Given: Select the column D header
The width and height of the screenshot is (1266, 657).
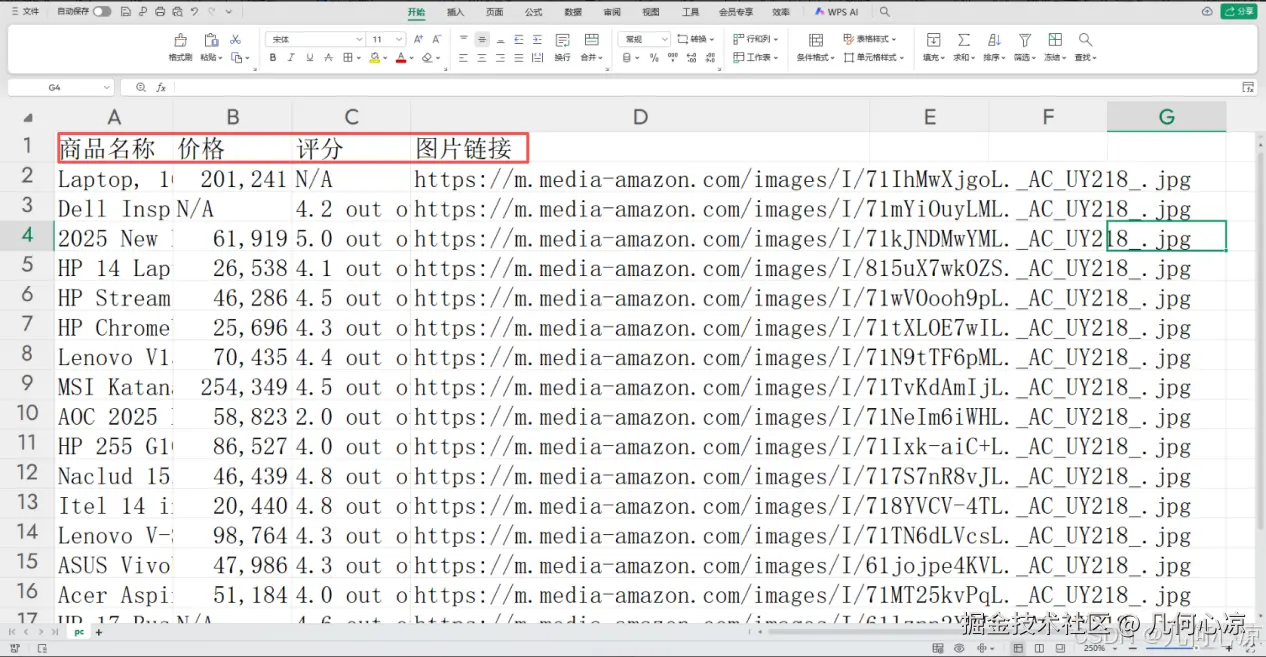Looking at the screenshot, I should pos(640,117).
